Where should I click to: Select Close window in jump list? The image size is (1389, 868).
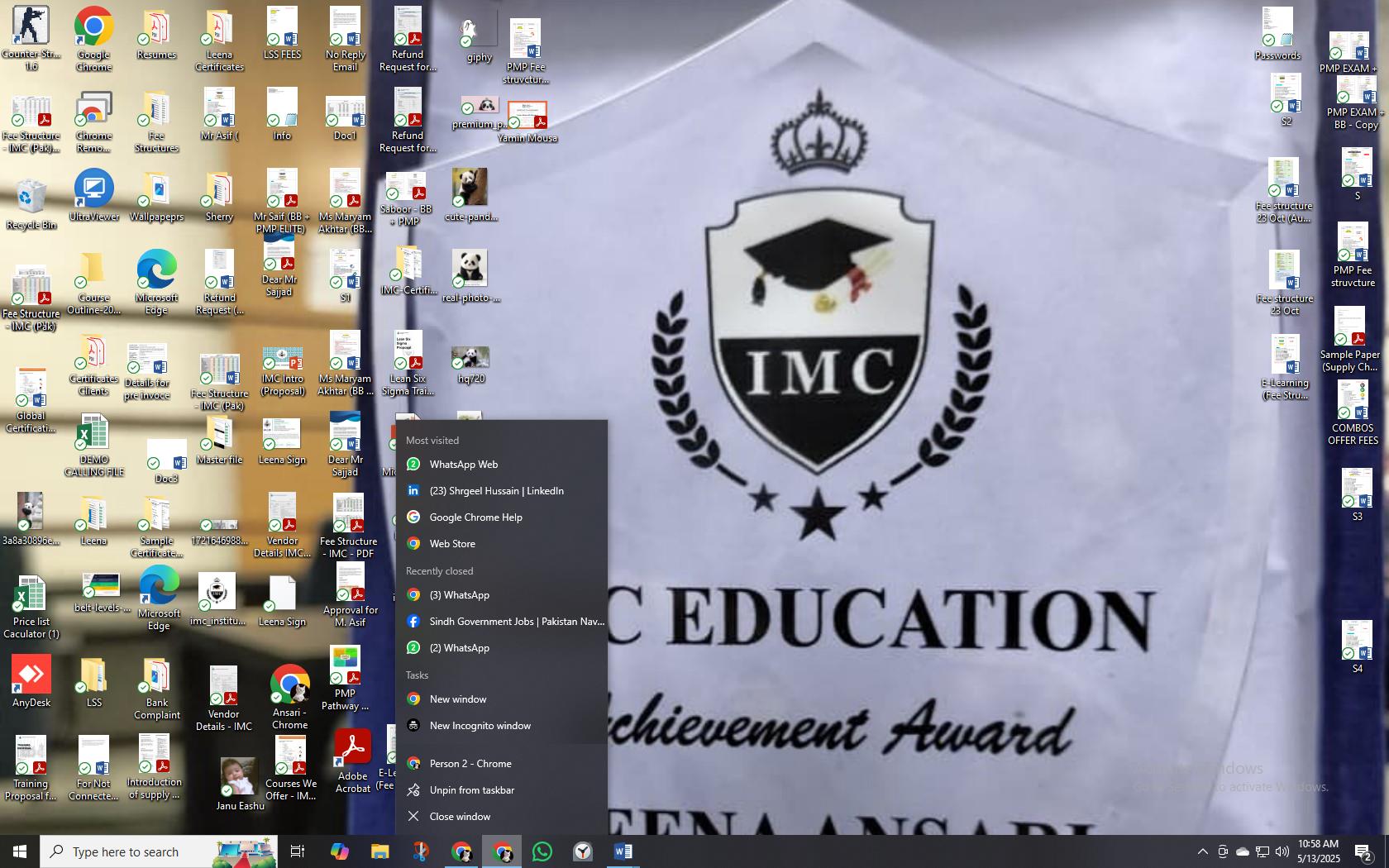[502, 817]
